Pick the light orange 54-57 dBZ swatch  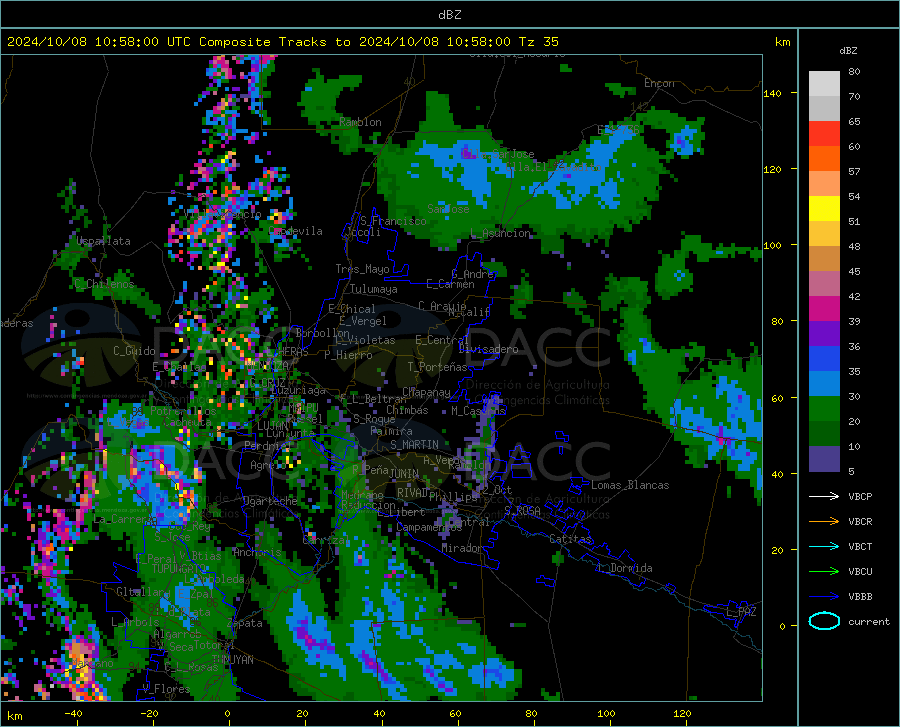point(824,184)
